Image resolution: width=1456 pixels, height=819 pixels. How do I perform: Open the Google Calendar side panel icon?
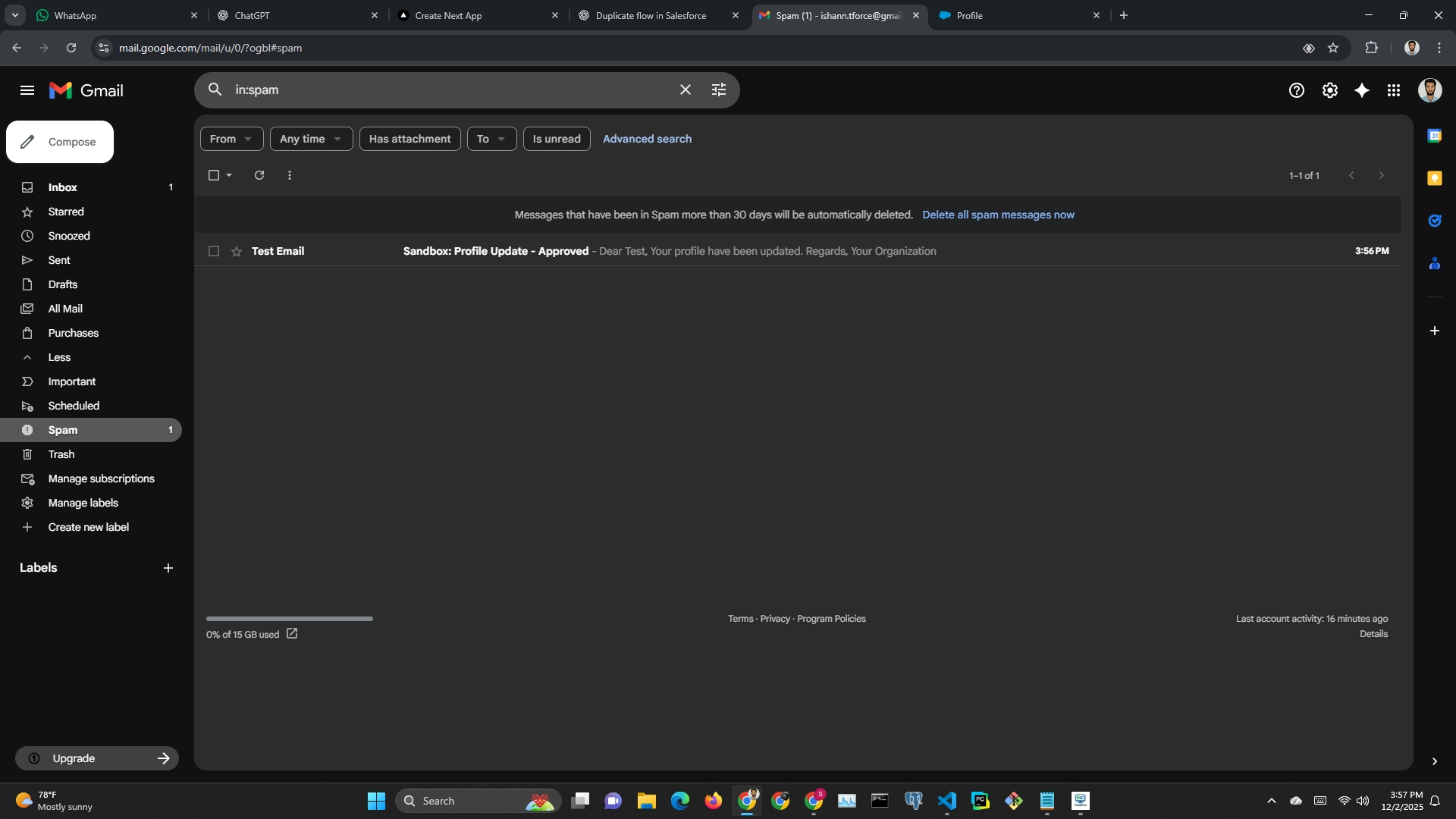1434,136
